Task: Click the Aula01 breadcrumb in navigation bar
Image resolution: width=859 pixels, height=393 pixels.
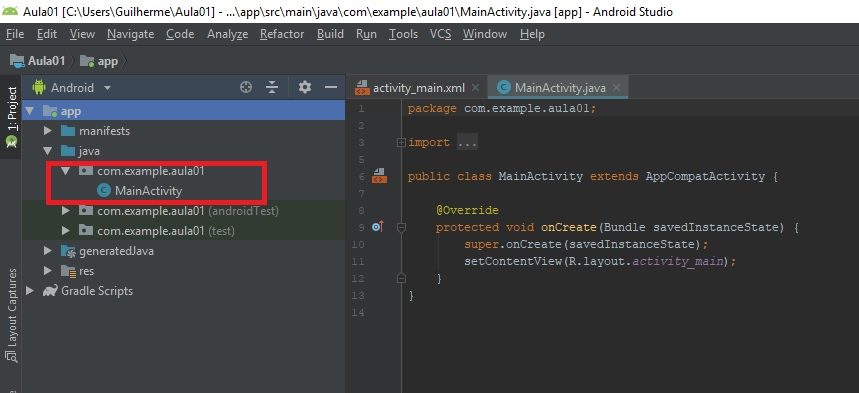Action: click(38, 61)
